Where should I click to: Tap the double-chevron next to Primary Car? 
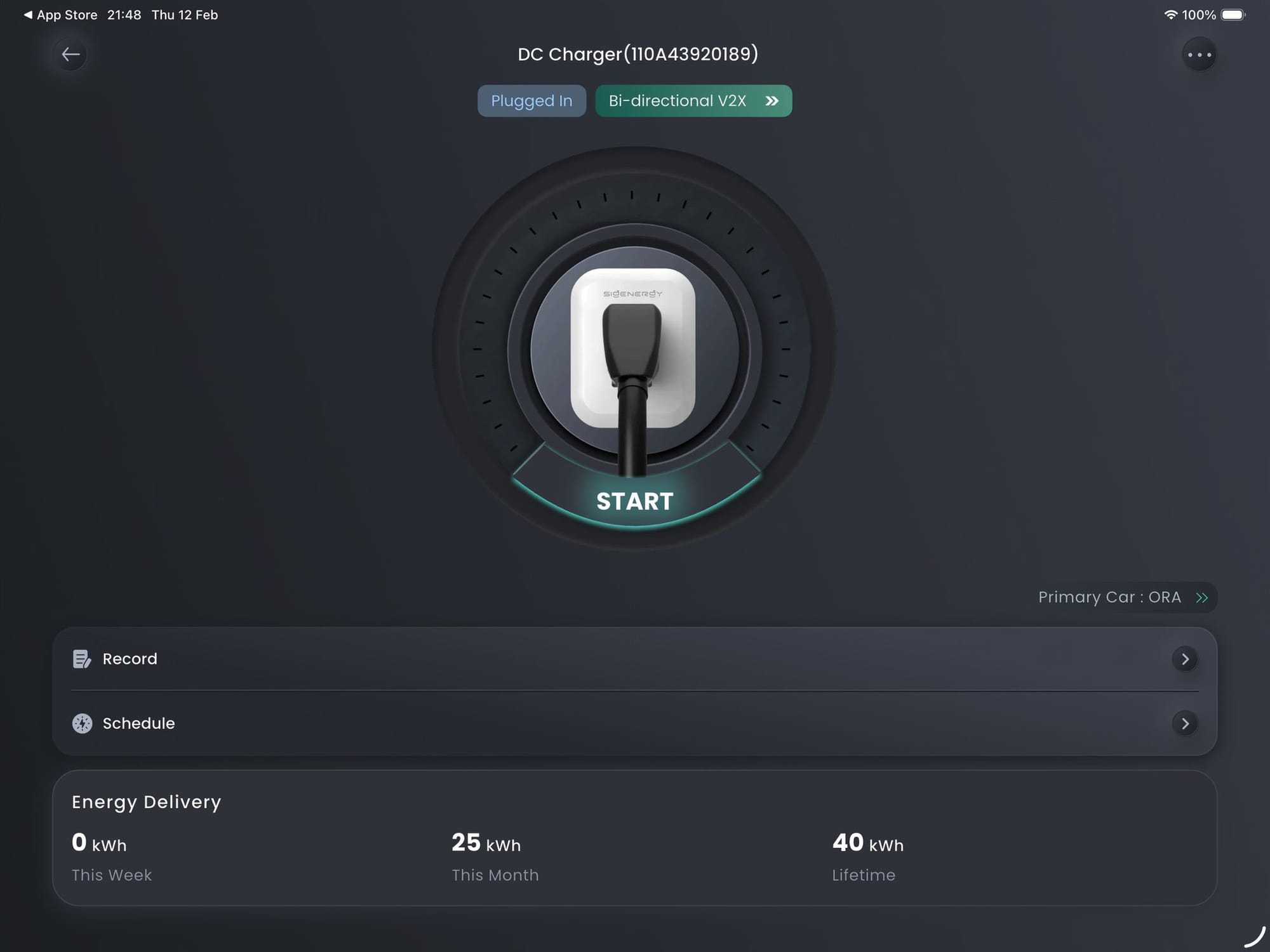1201,597
